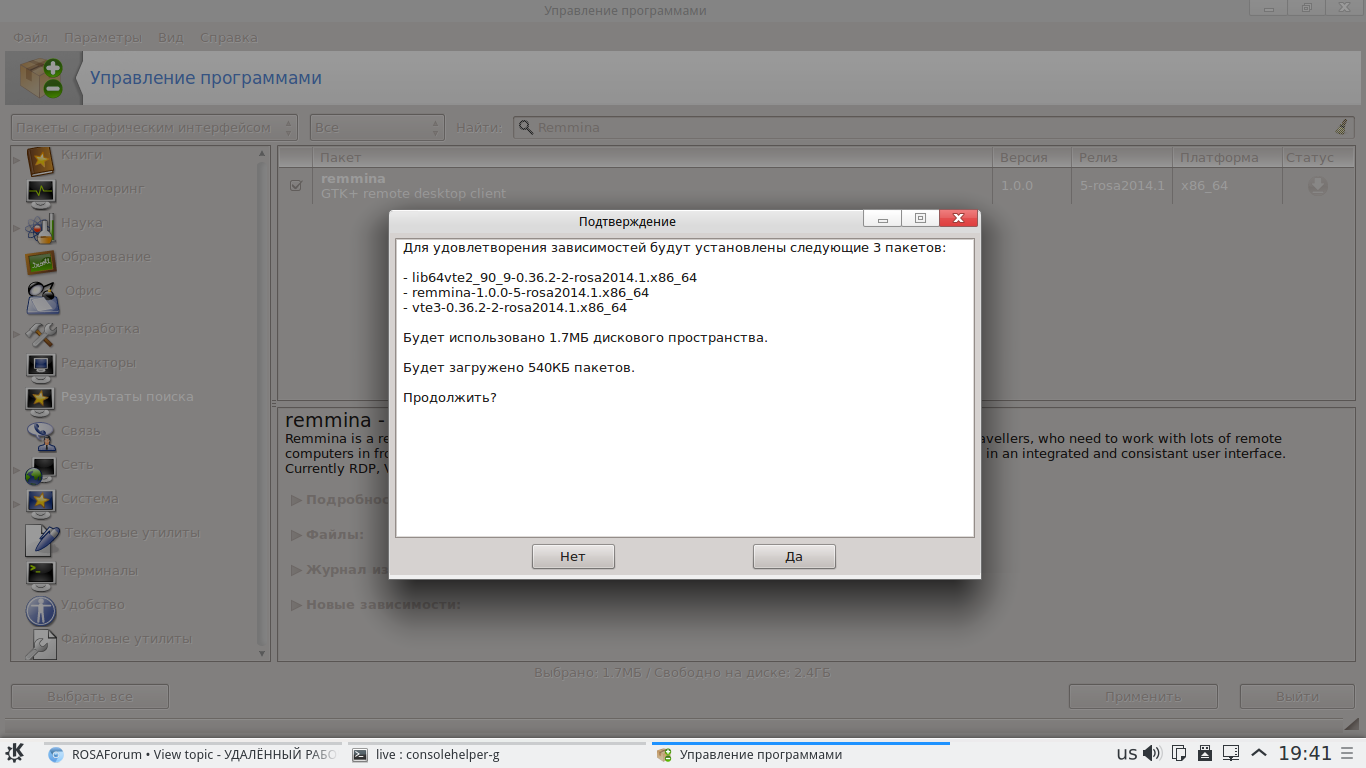
Task: Select the Текстовые утилиты category icon
Action: click(x=43, y=540)
